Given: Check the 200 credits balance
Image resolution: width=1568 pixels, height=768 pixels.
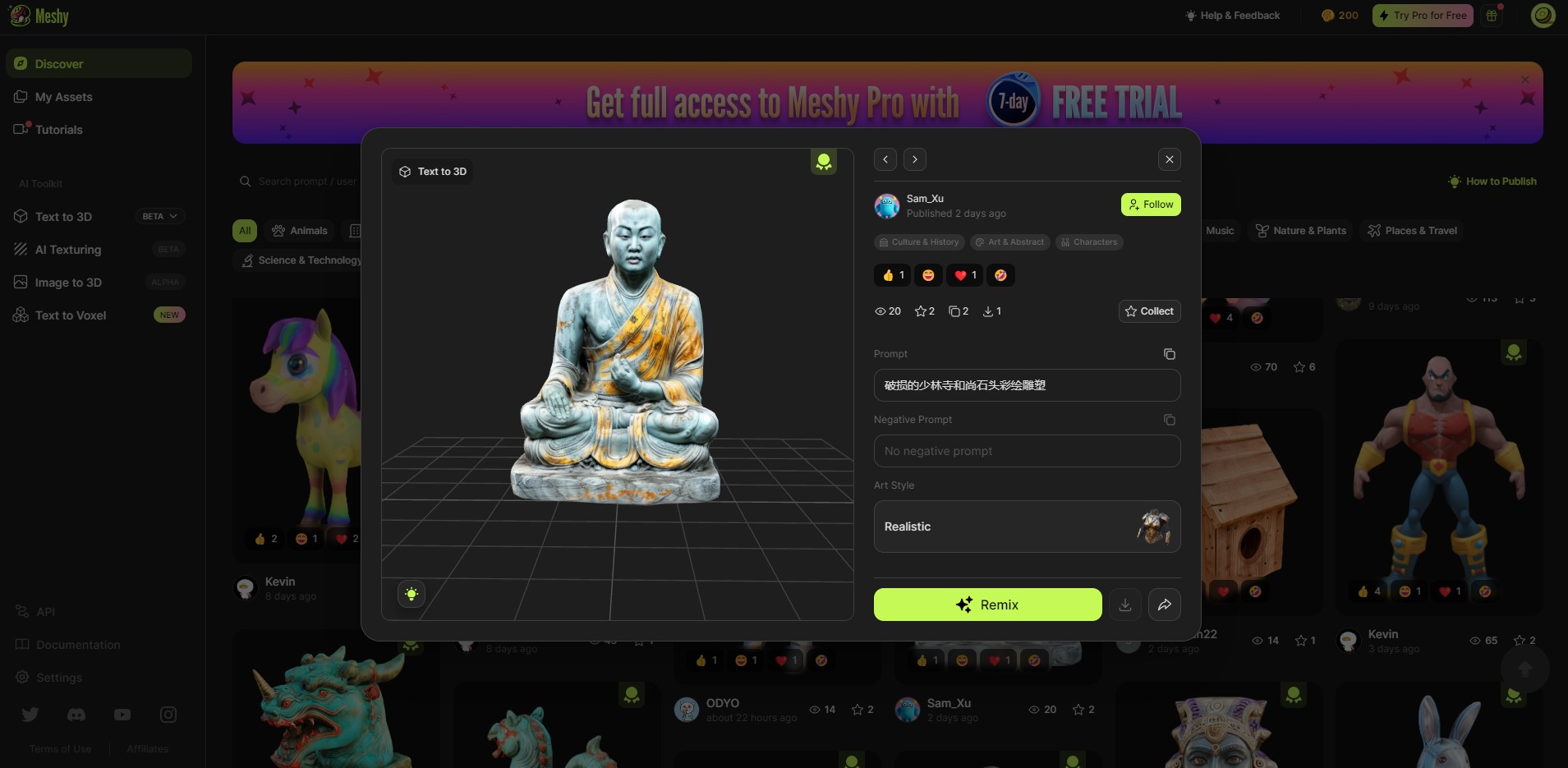Looking at the screenshot, I should [x=1340, y=16].
